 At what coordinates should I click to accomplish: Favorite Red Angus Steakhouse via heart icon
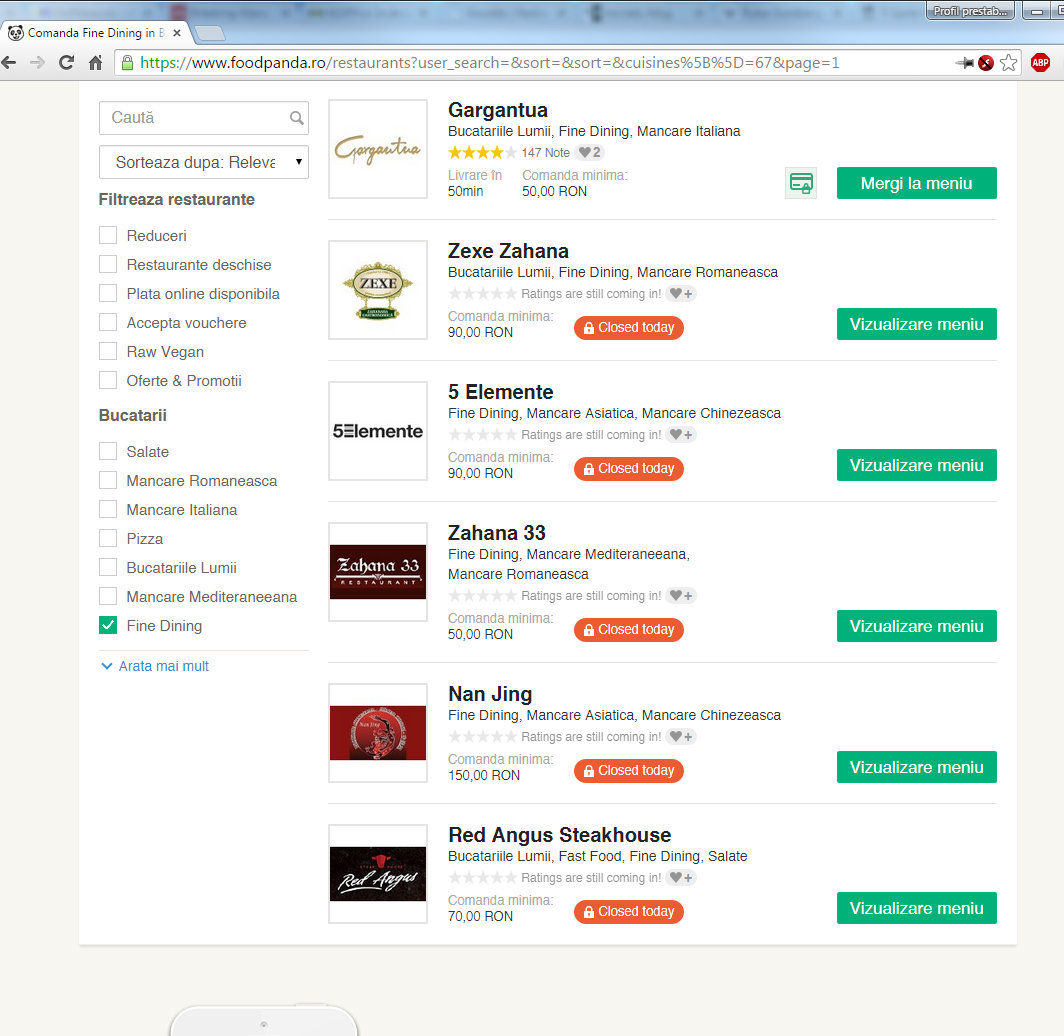coord(681,878)
